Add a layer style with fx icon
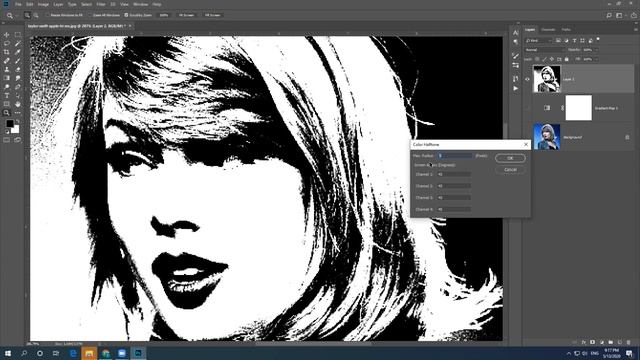 [x=584, y=342]
